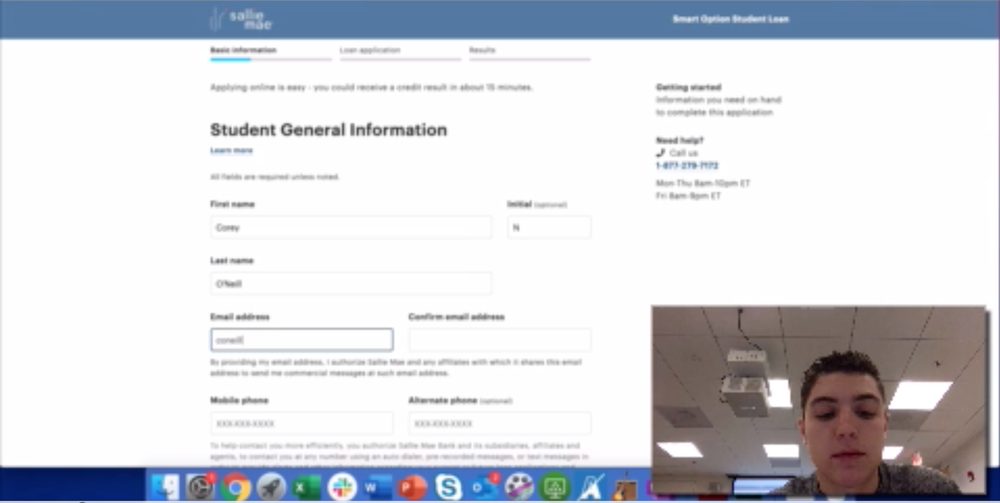
Task: Open PowerPoint from the dock
Action: pos(413,488)
